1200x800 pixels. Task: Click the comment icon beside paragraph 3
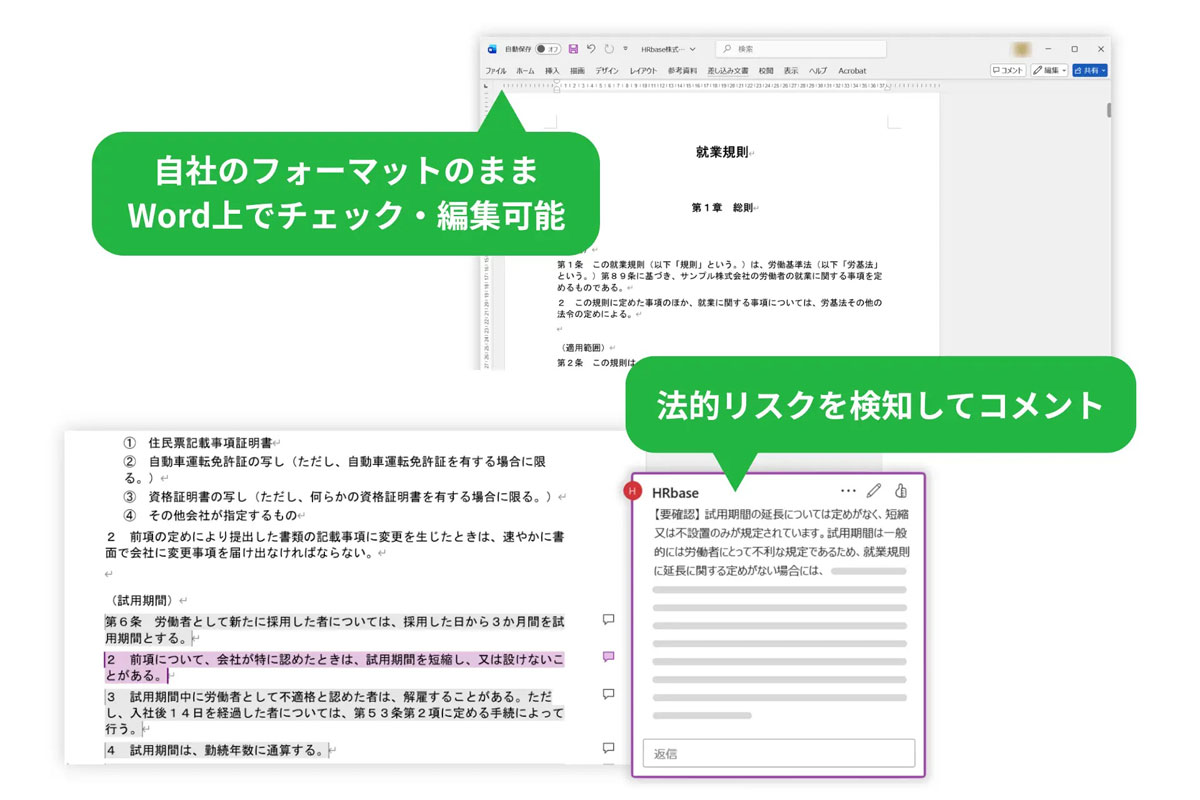(608, 694)
